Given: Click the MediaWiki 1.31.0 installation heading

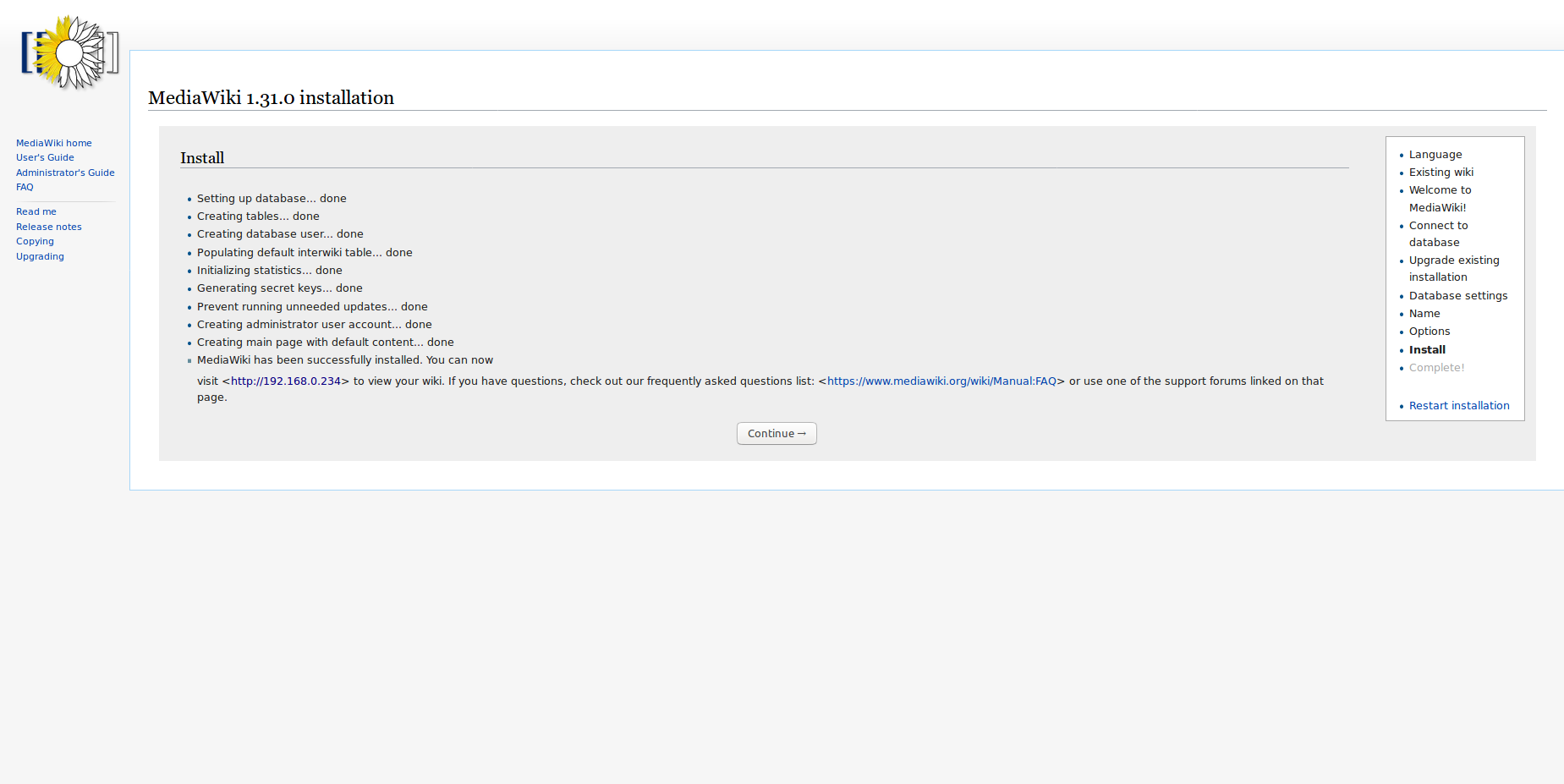Looking at the screenshot, I should 271,98.
